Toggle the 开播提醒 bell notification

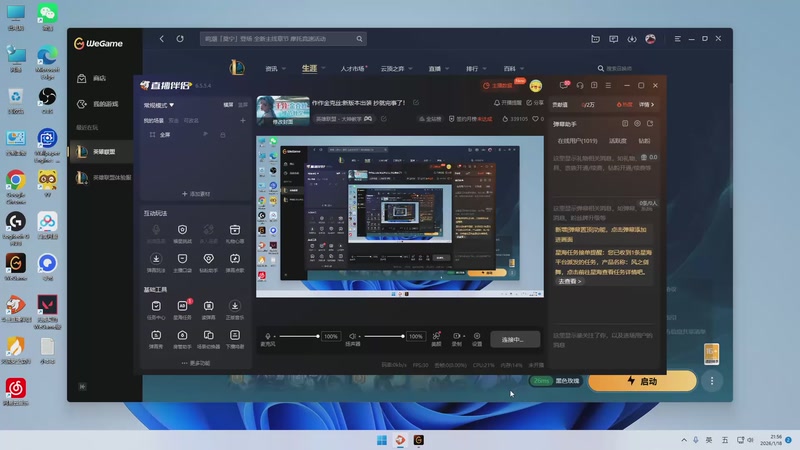pyautogui.click(x=508, y=103)
